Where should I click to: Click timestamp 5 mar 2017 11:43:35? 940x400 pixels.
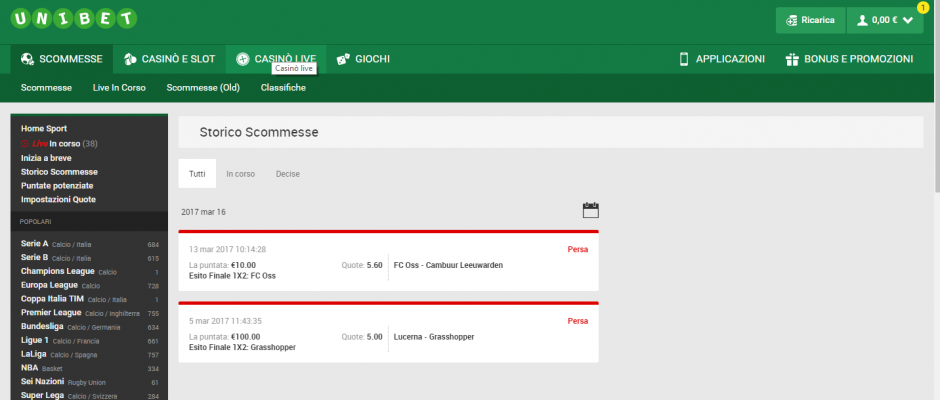coord(225,321)
